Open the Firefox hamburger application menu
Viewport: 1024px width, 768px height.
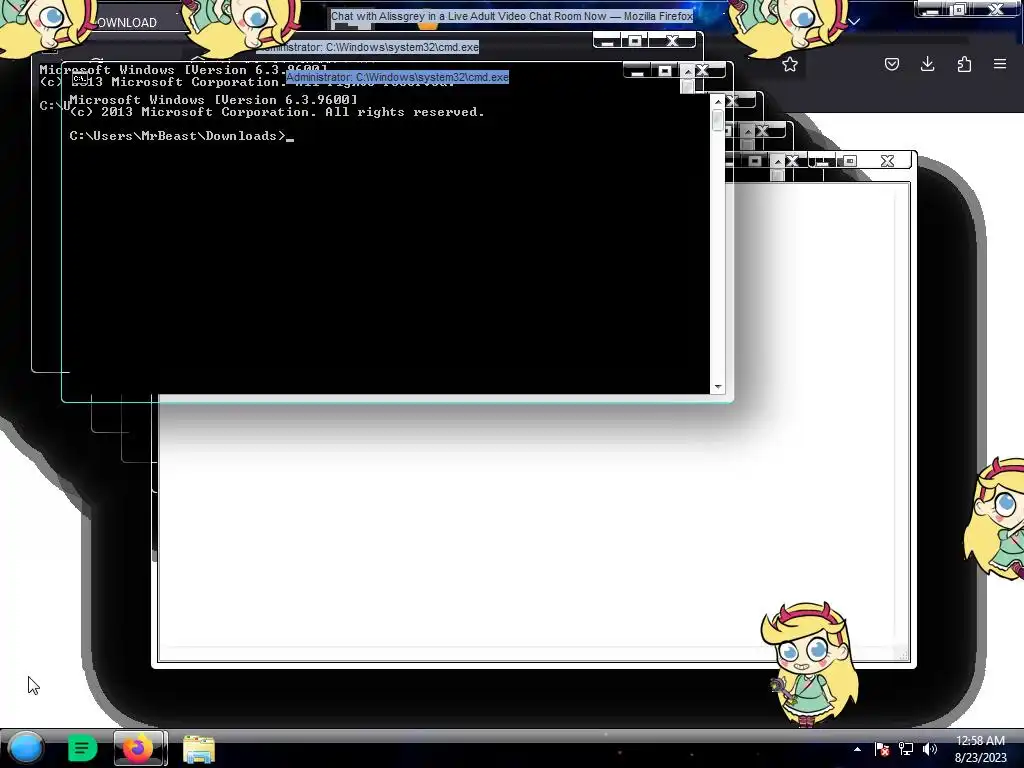coord(1000,64)
